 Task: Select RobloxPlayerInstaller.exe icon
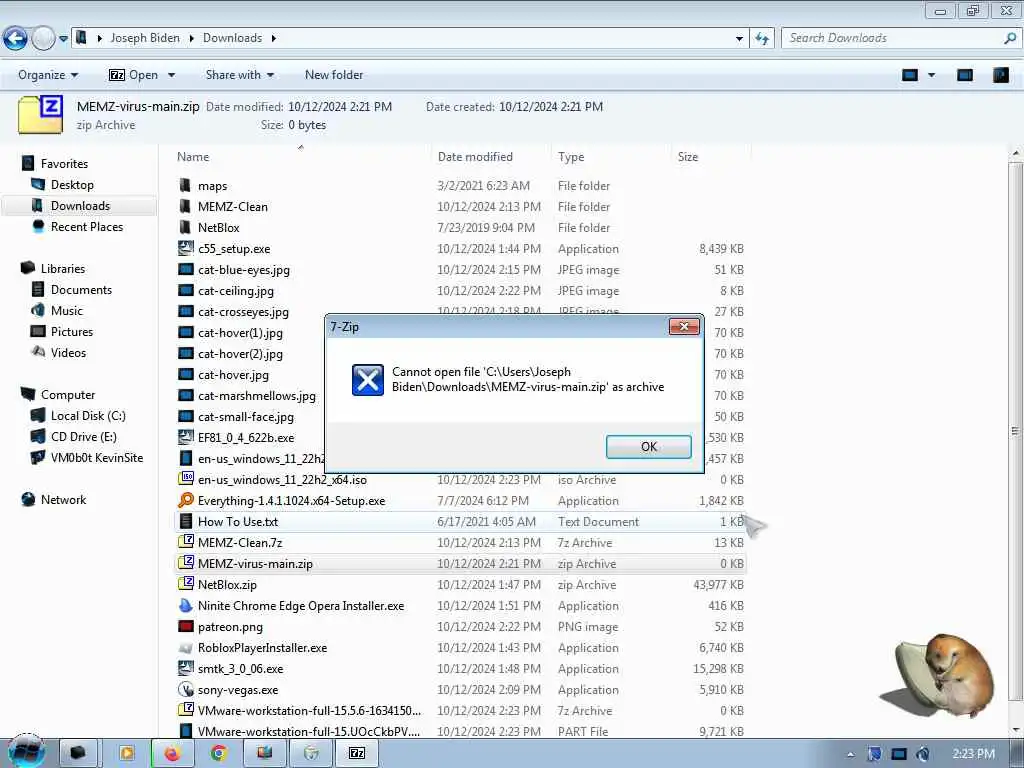tap(185, 647)
